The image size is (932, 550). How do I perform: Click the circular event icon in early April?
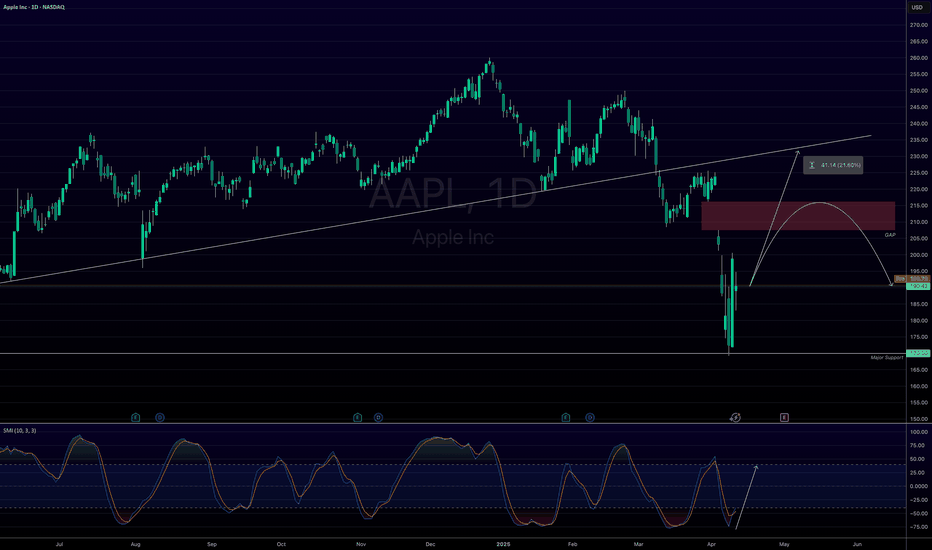[x=735, y=417]
